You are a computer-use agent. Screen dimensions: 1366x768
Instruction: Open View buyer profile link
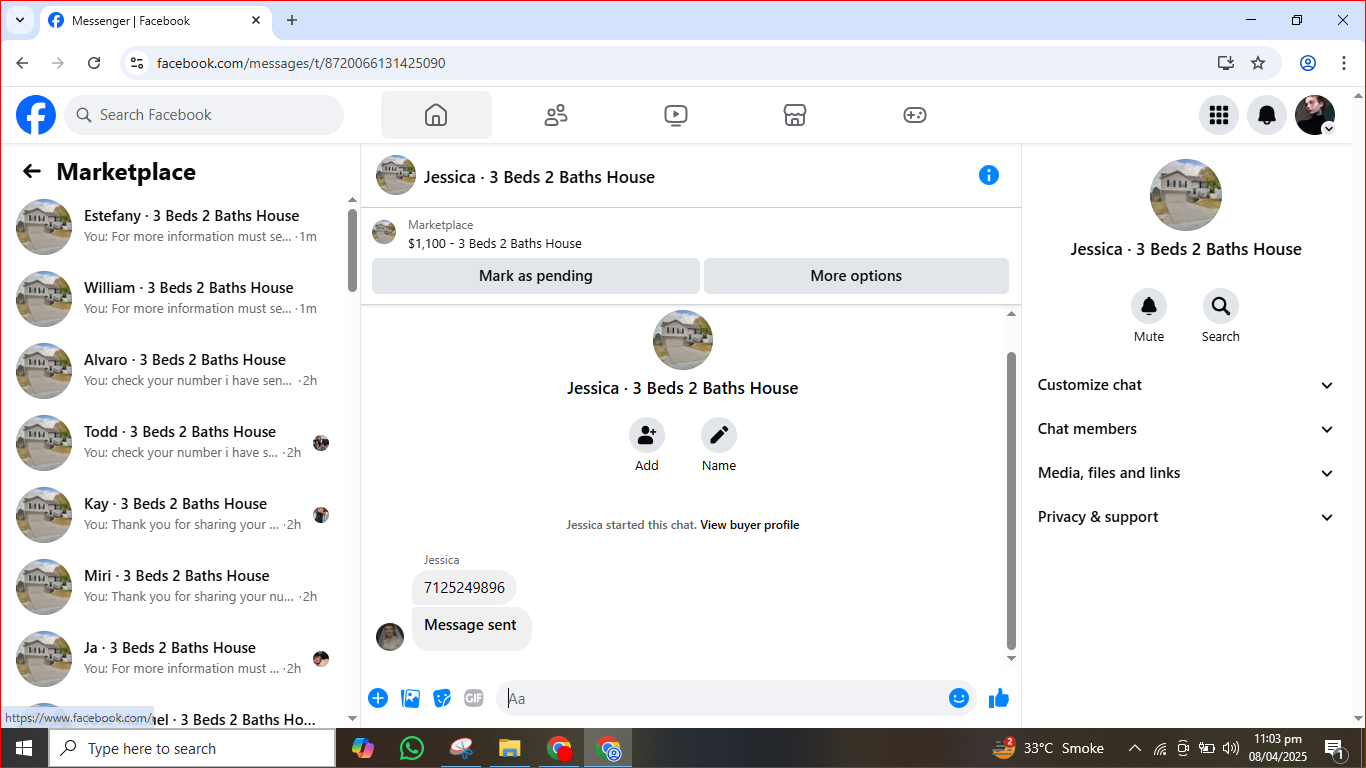coord(750,525)
